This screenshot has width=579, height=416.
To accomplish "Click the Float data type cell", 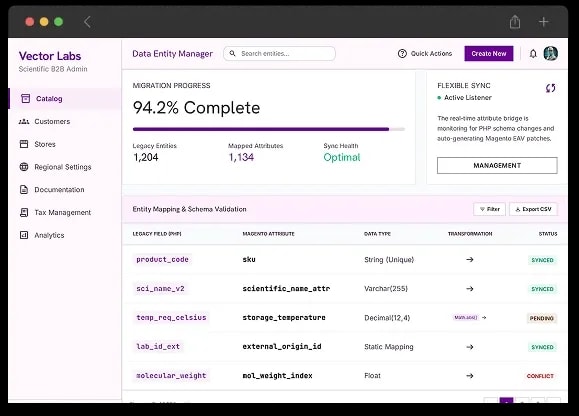I will click(372, 376).
